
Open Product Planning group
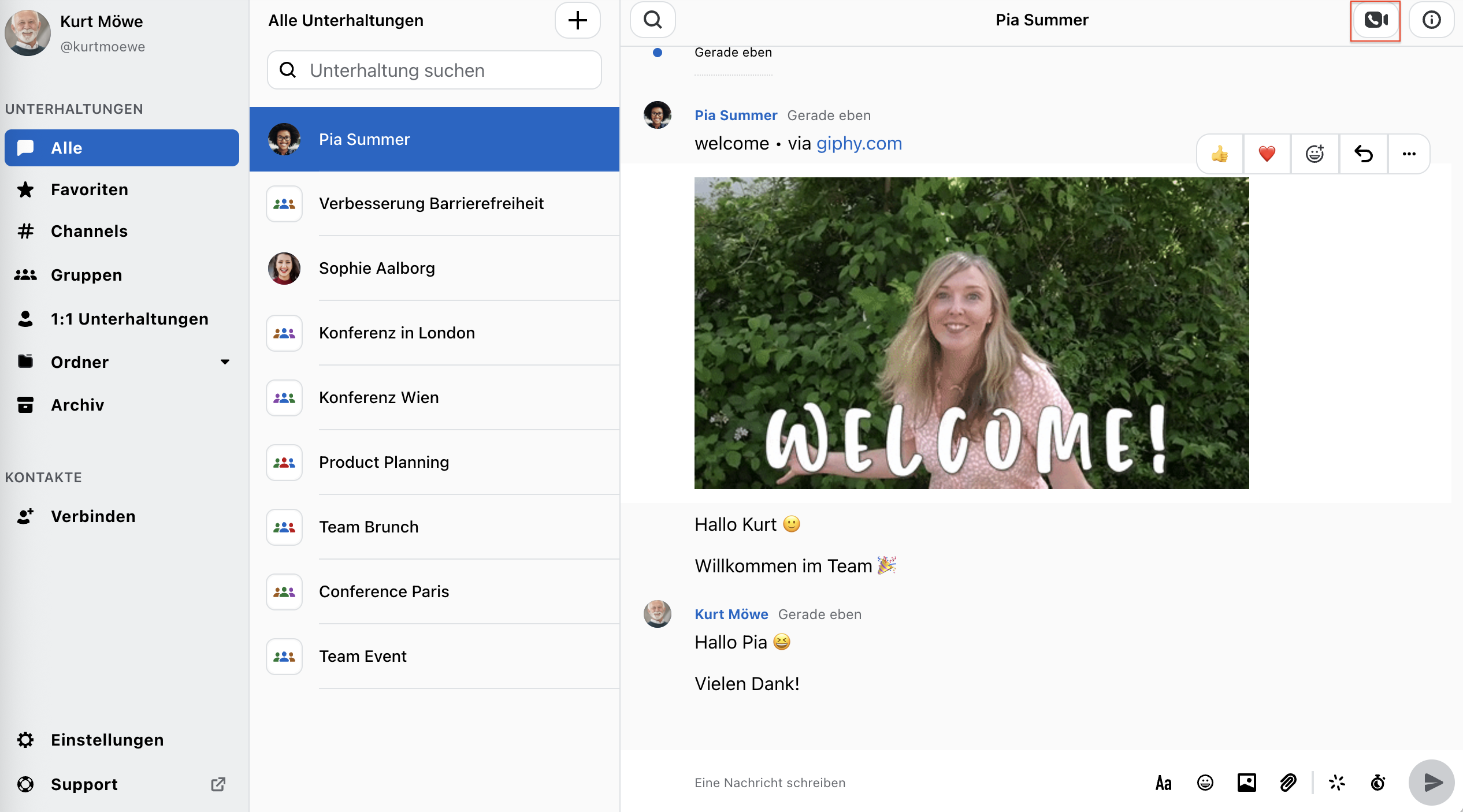click(x=435, y=462)
